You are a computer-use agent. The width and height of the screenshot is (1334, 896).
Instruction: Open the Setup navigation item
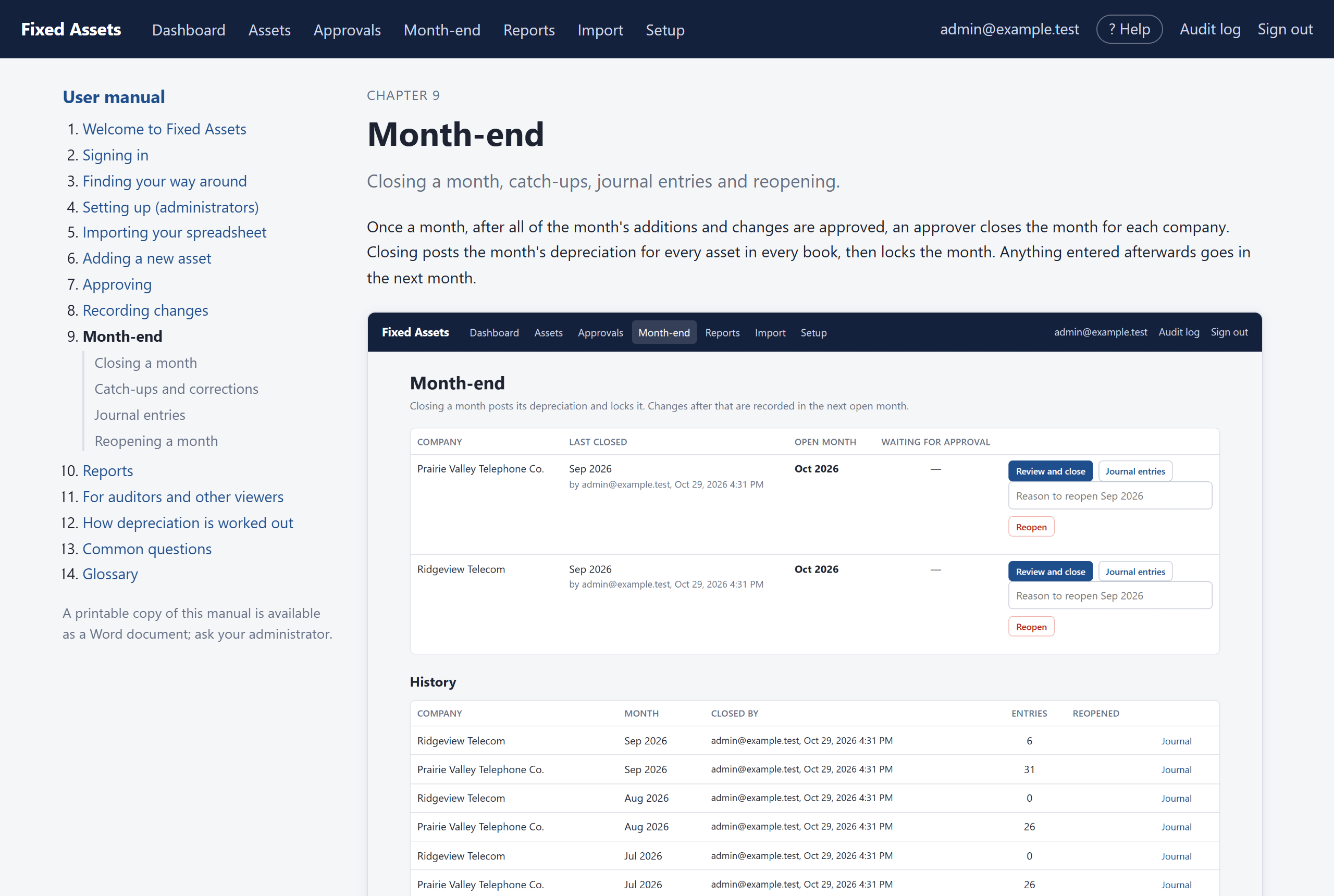tap(665, 30)
